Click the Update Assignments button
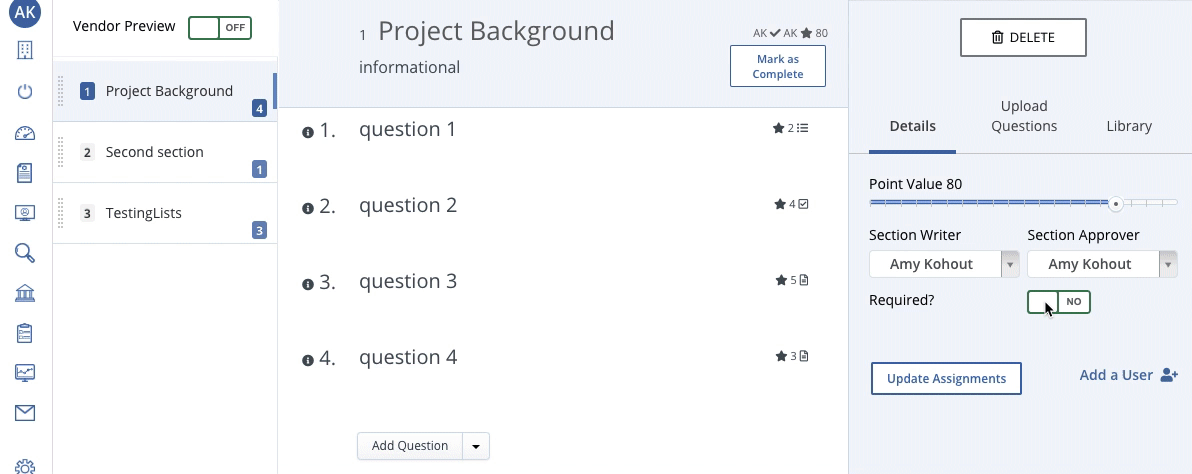1192x474 pixels. 946,379
